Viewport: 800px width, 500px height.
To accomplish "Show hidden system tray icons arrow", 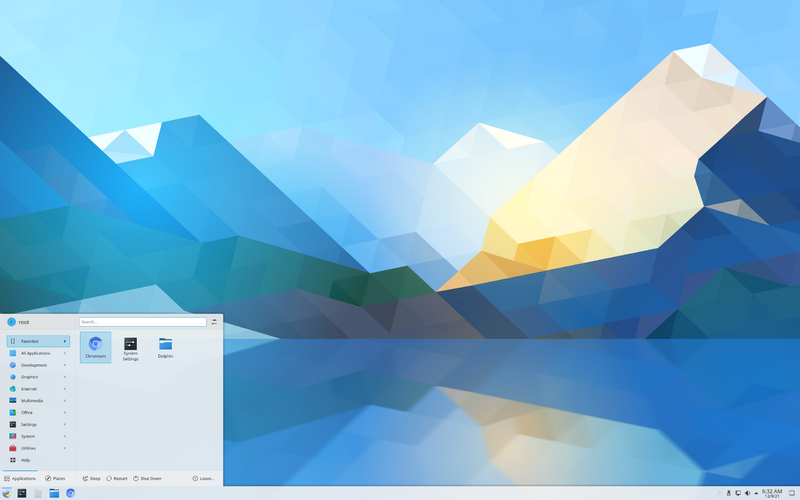I will (x=756, y=493).
